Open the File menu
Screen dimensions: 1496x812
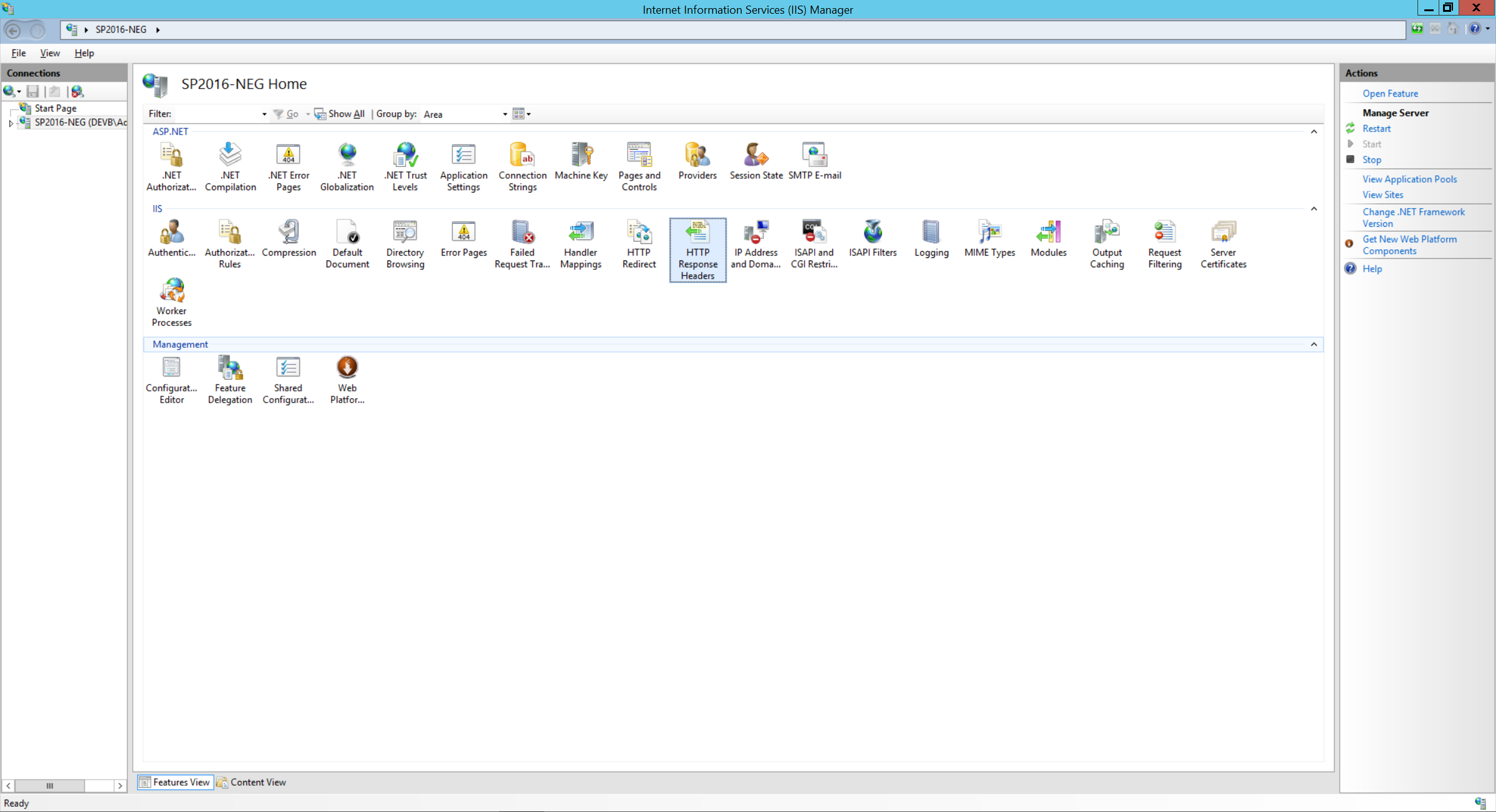coord(19,53)
